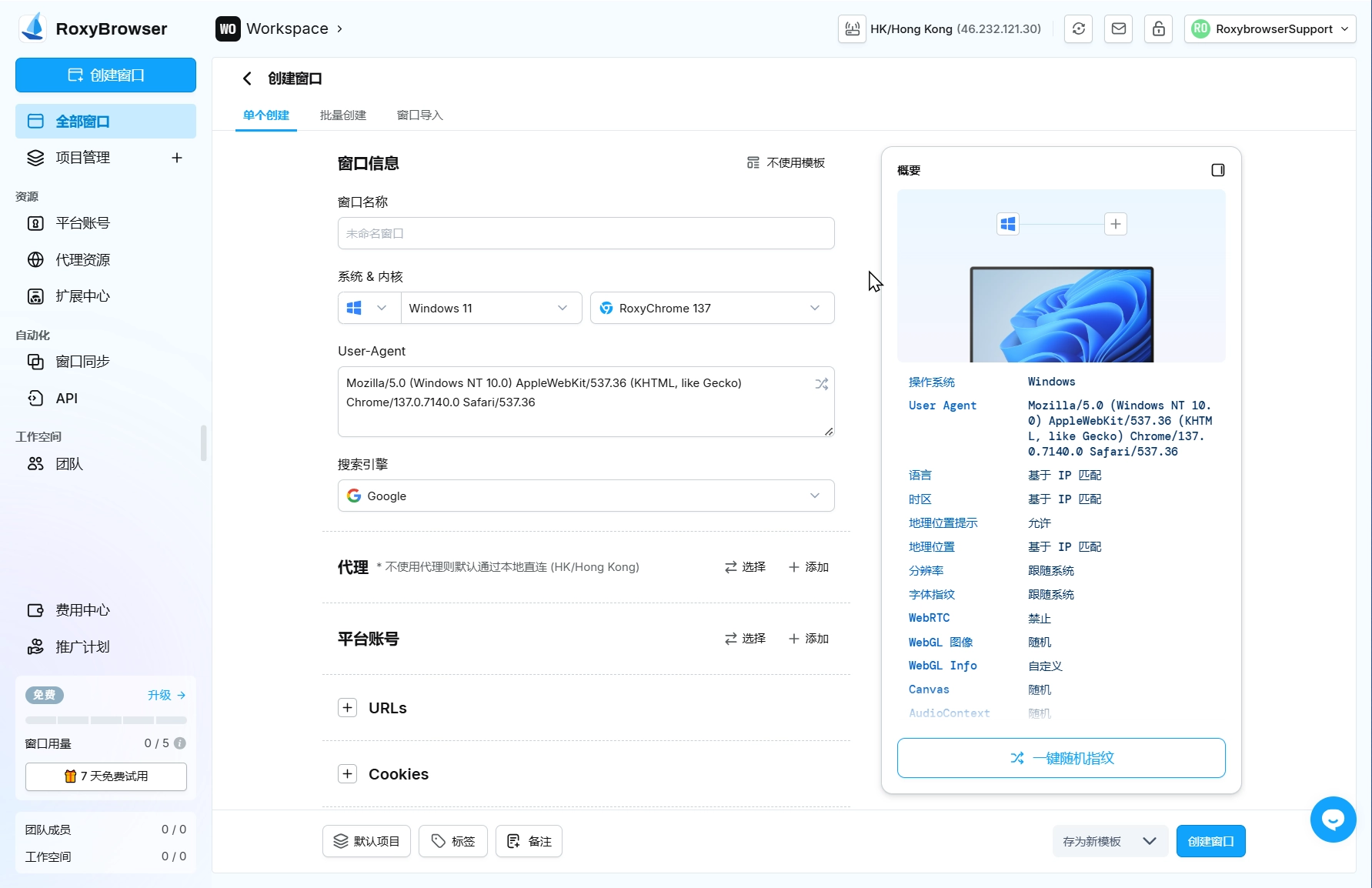This screenshot has height=888, width=1372.
Task: Collapse the 概要 summary panel icon
Action: (1217, 170)
